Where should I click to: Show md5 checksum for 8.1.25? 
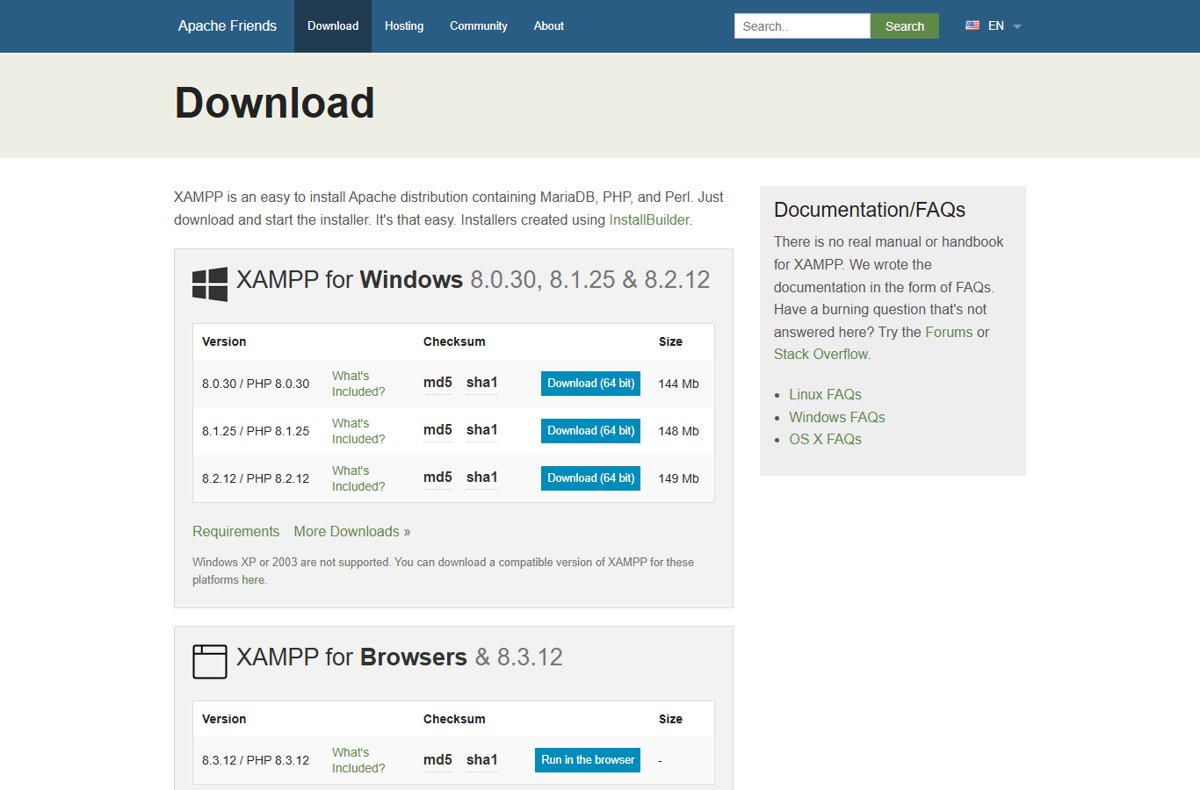pyautogui.click(x=438, y=430)
